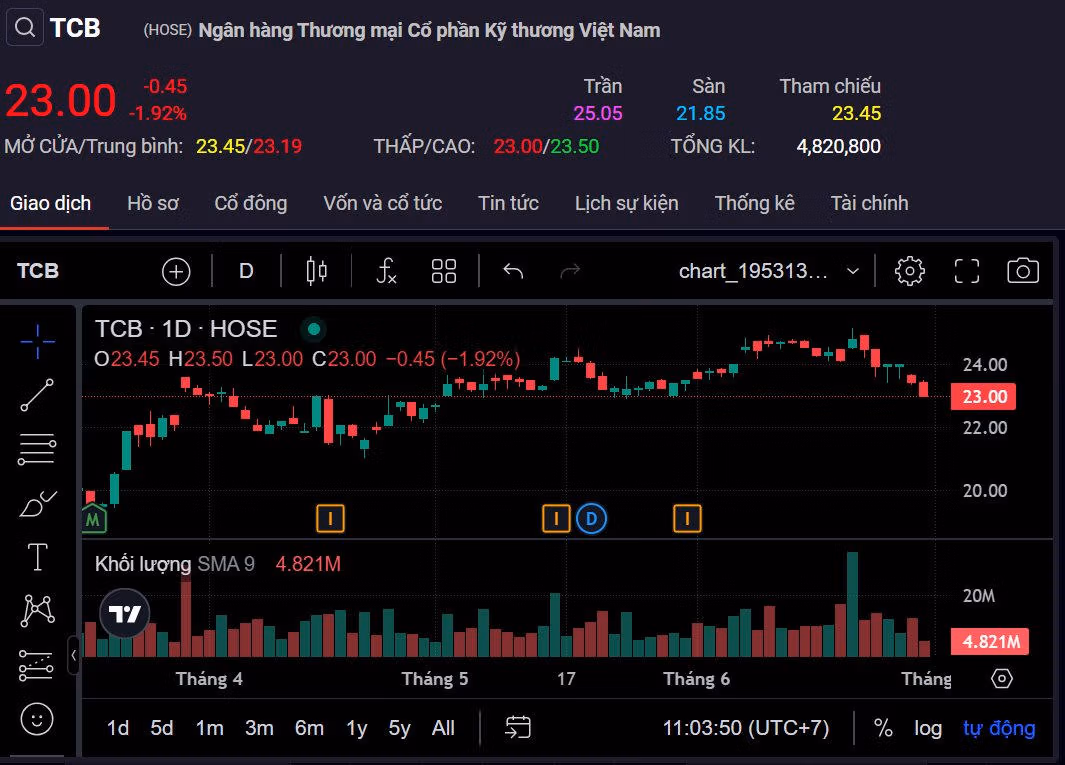Select the text annotation tool
The width and height of the screenshot is (1065, 765).
[x=37, y=557]
